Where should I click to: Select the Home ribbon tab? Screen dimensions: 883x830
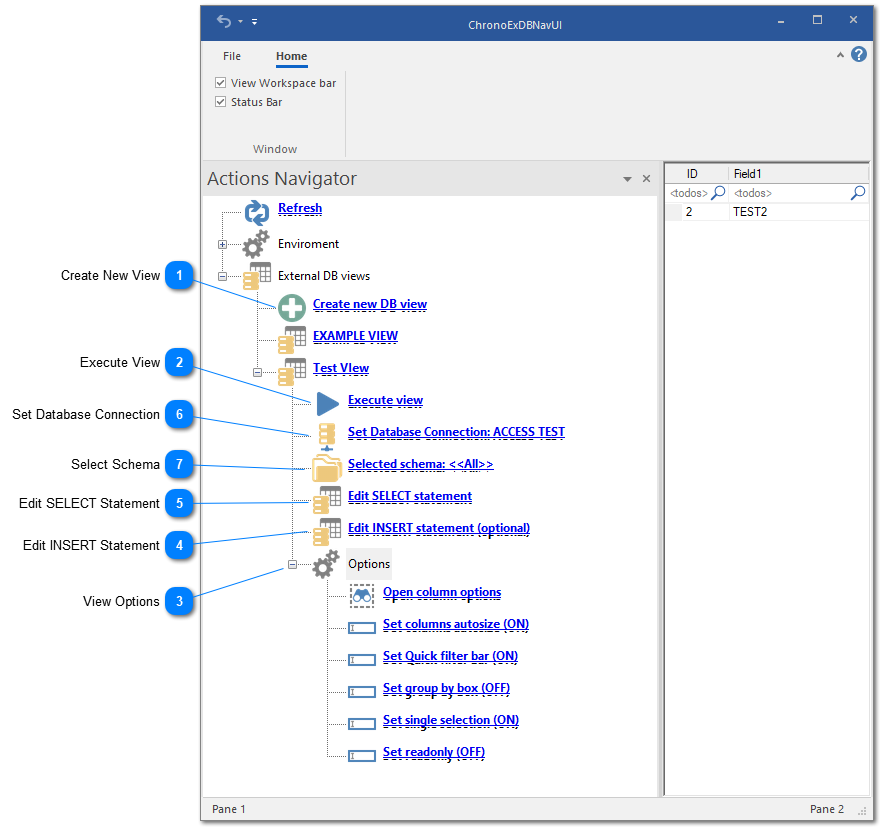click(x=291, y=57)
